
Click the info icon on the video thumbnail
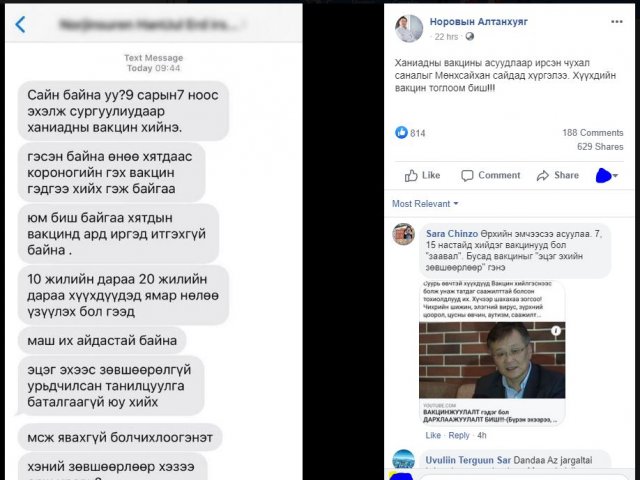pos(556,331)
